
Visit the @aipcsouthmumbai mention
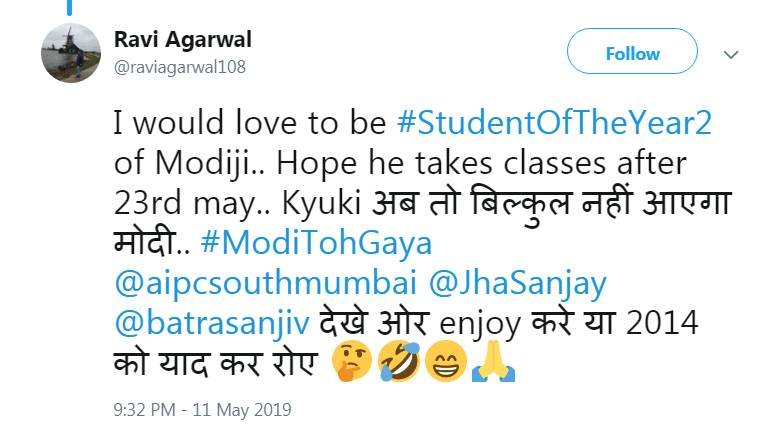click(265, 285)
